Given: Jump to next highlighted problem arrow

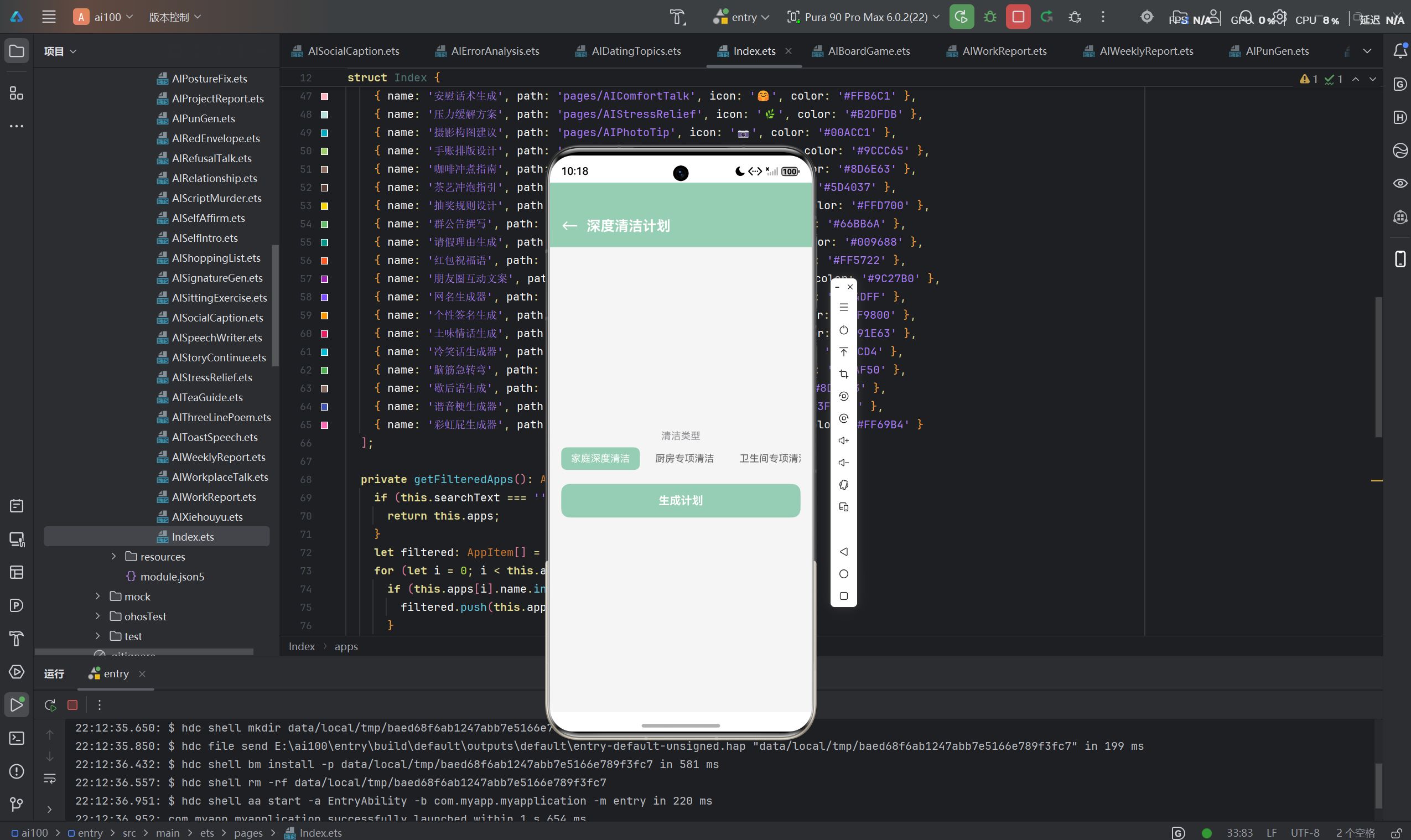Looking at the screenshot, I should pyautogui.click(x=1372, y=79).
